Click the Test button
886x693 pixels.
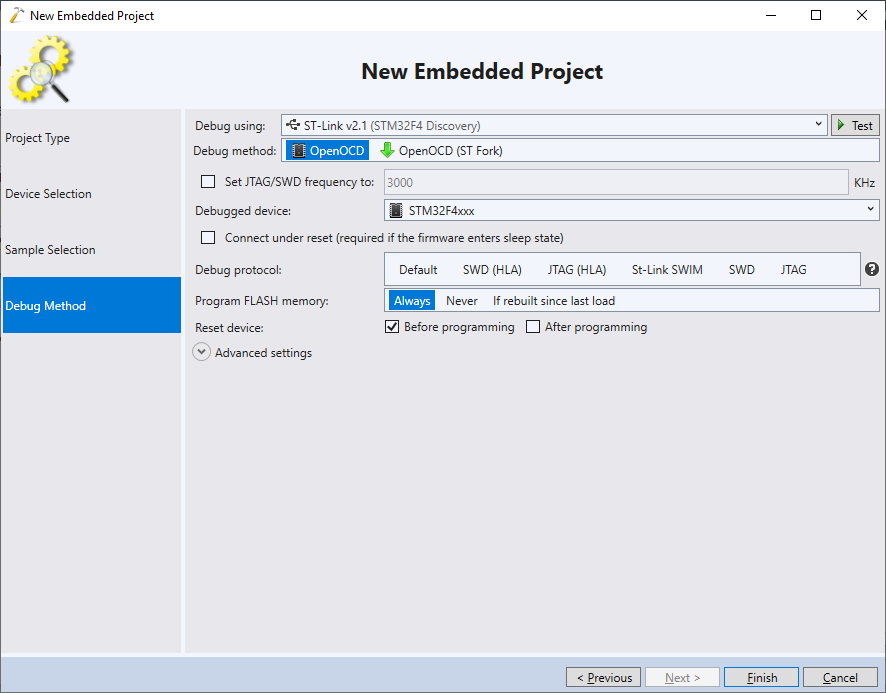pyautogui.click(x=855, y=125)
